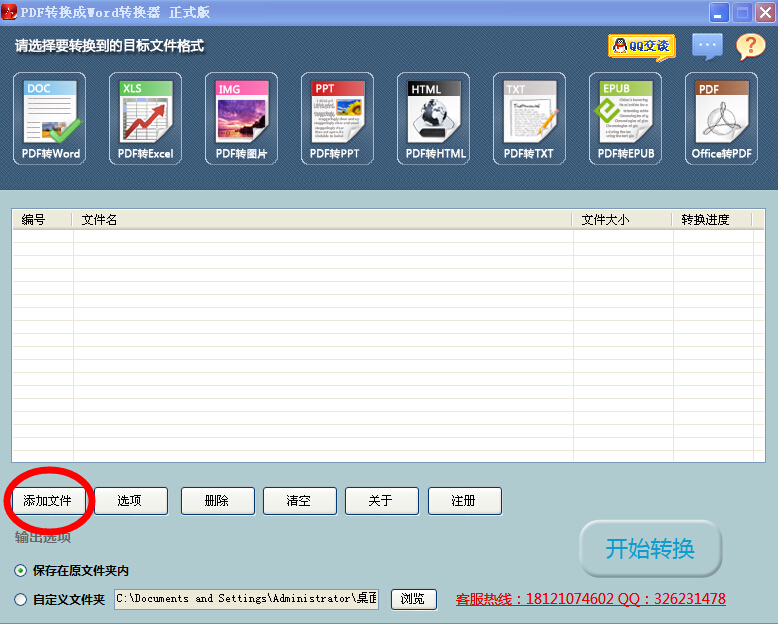Close the converter window
778x624 pixels.
point(766,12)
